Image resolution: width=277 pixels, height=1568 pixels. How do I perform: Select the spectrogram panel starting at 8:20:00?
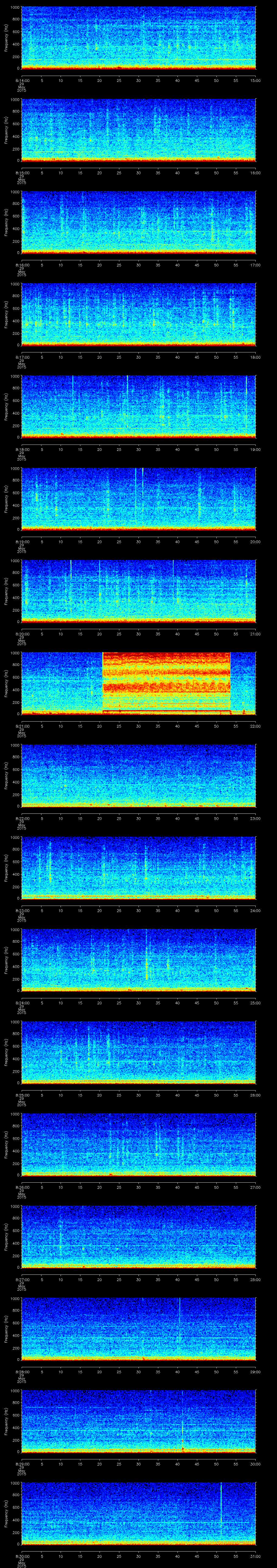138,591
